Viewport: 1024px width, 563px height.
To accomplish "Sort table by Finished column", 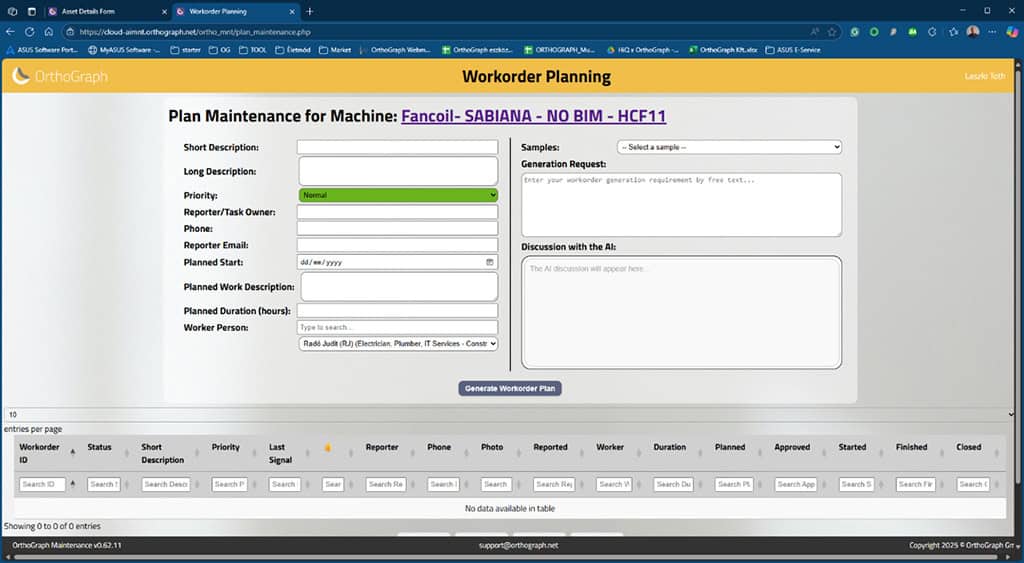I will [x=912, y=447].
